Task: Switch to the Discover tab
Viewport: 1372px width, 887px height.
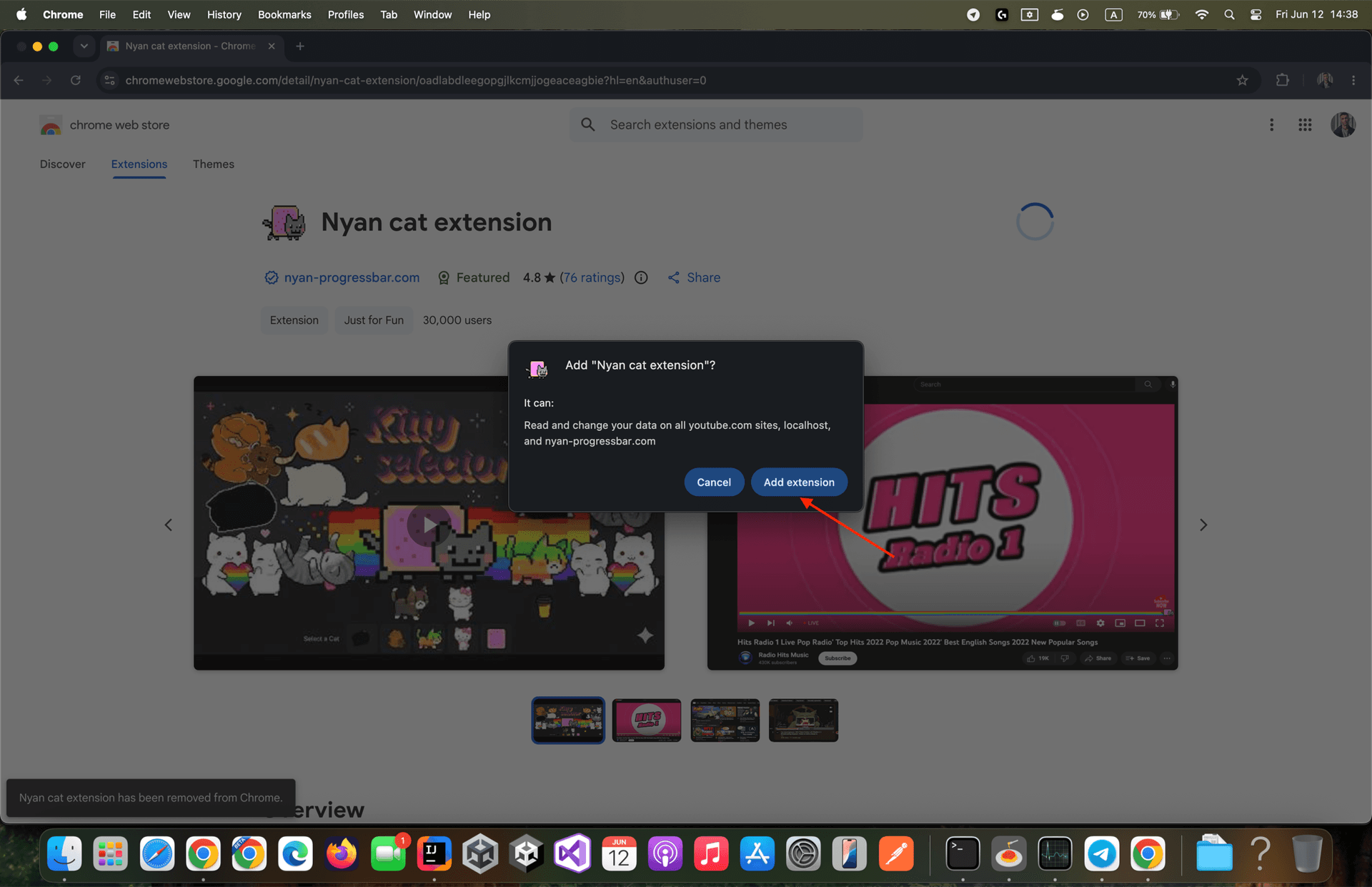Action: pos(62,164)
